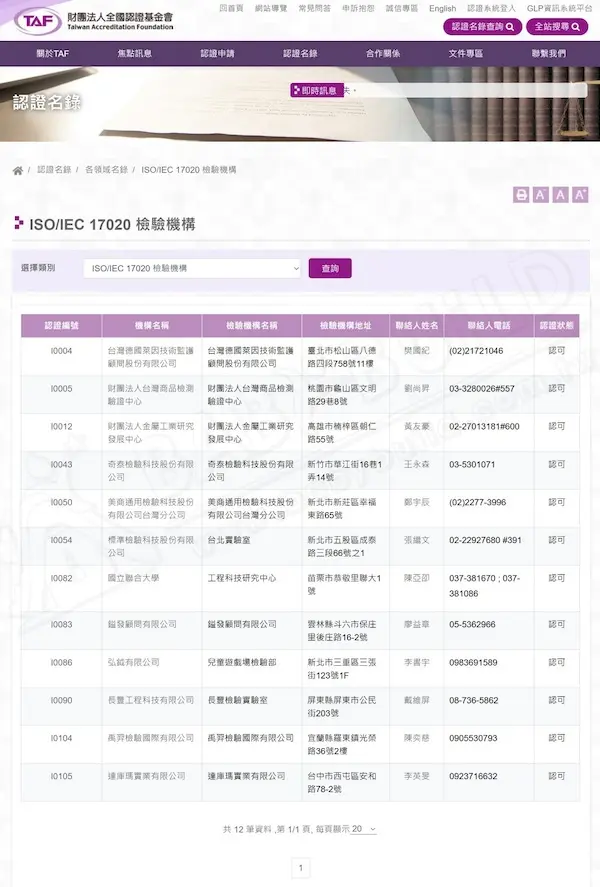The image size is (600, 887).
Task: Click the 即時訊息 news ticker label
Action: [317, 90]
